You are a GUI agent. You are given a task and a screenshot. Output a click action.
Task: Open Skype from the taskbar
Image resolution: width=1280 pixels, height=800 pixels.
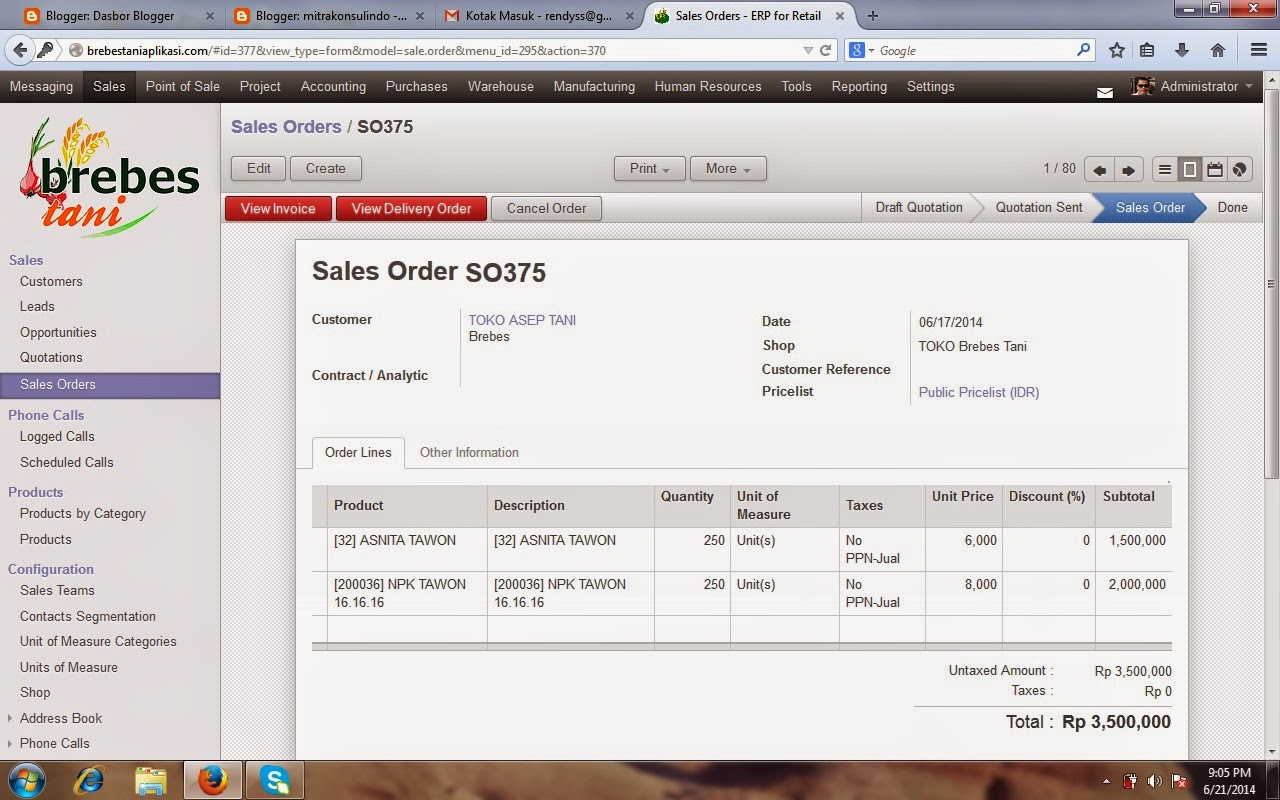pyautogui.click(x=274, y=779)
